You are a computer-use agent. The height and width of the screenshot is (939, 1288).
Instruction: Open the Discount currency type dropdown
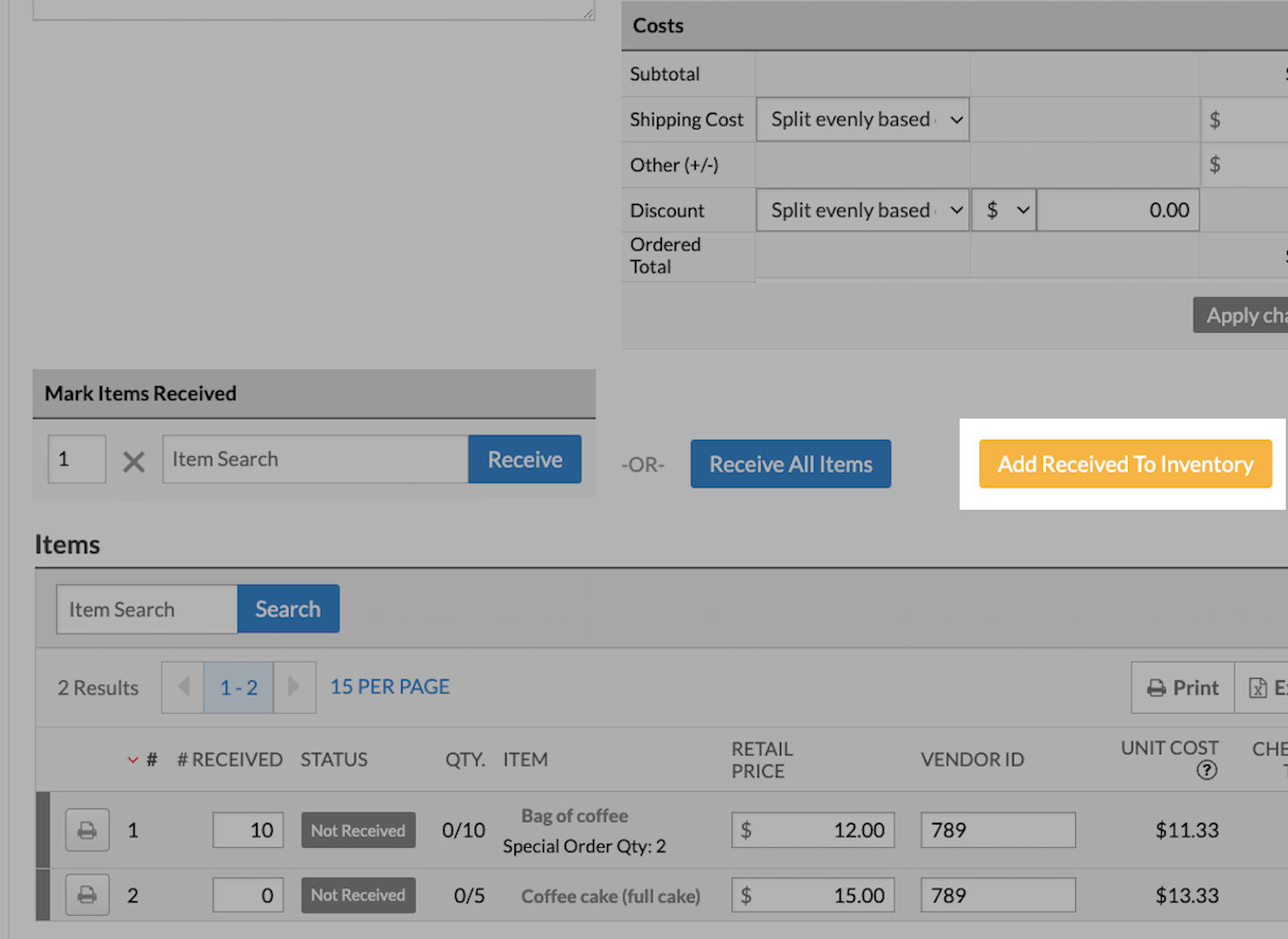pos(1004,210)
